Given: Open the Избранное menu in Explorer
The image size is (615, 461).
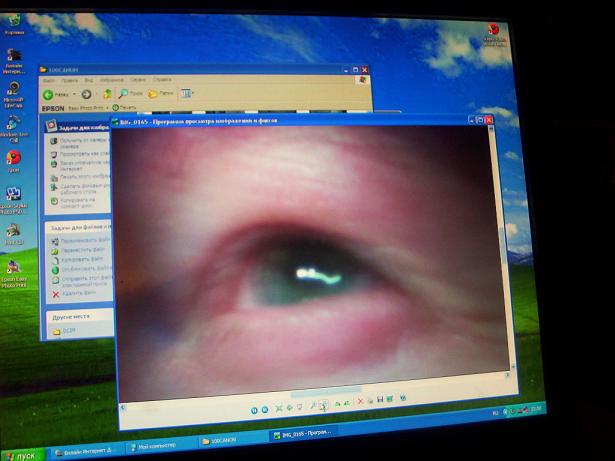Looking at the screenshot, I should point(112,80).
